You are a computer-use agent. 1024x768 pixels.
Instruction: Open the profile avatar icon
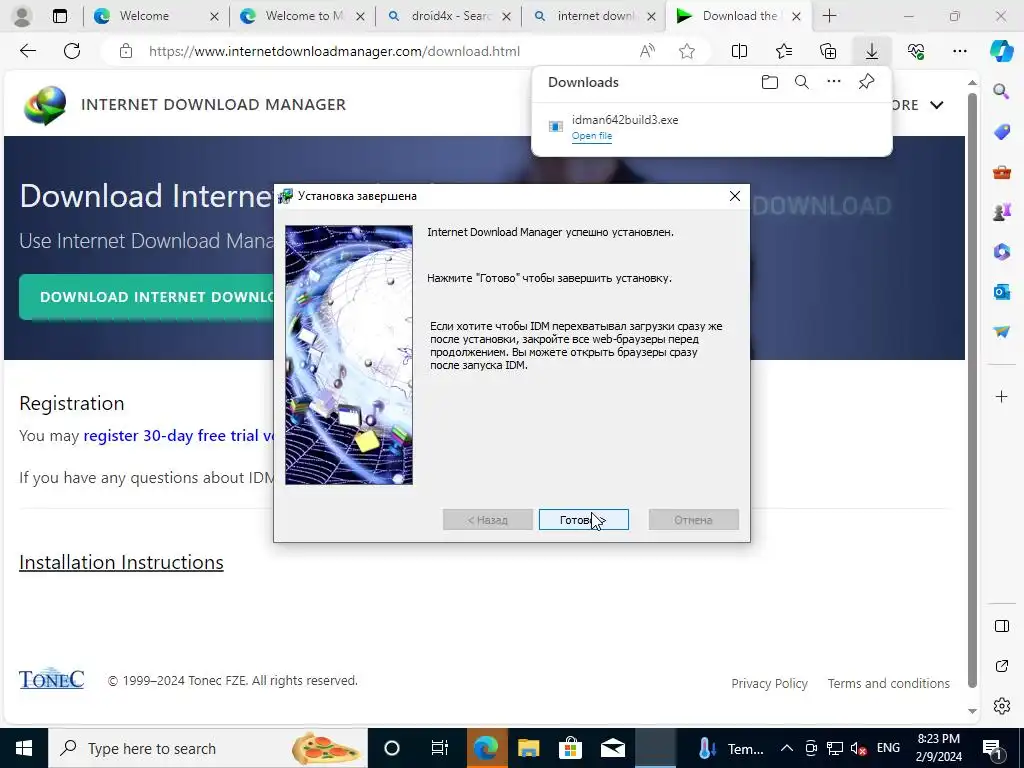pos(22,16)
